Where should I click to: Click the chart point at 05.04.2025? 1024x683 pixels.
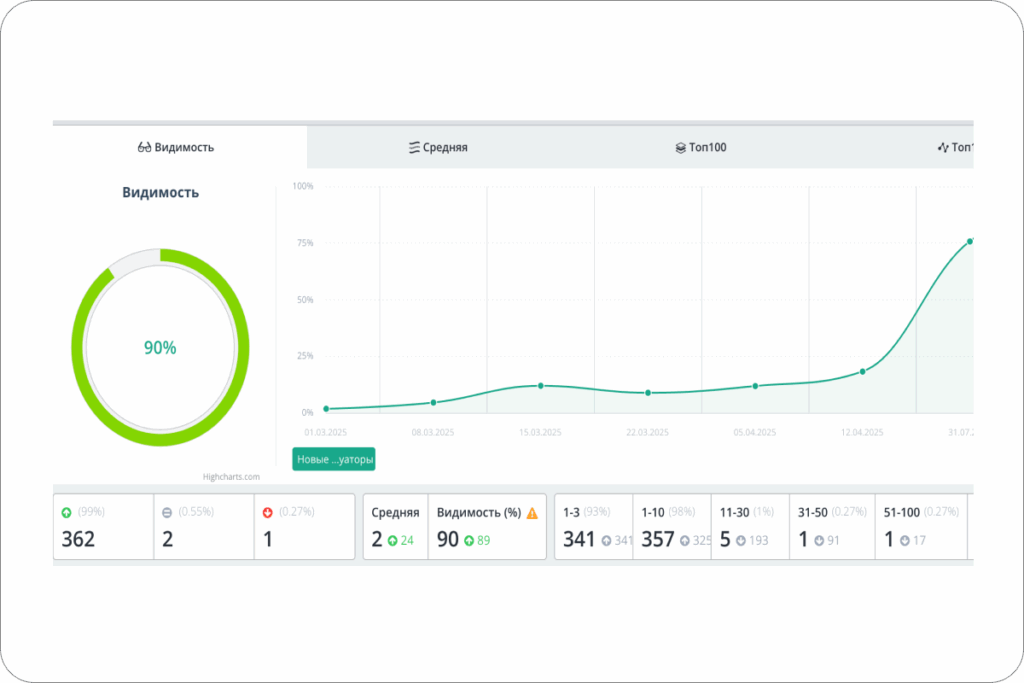click(756, 386)
